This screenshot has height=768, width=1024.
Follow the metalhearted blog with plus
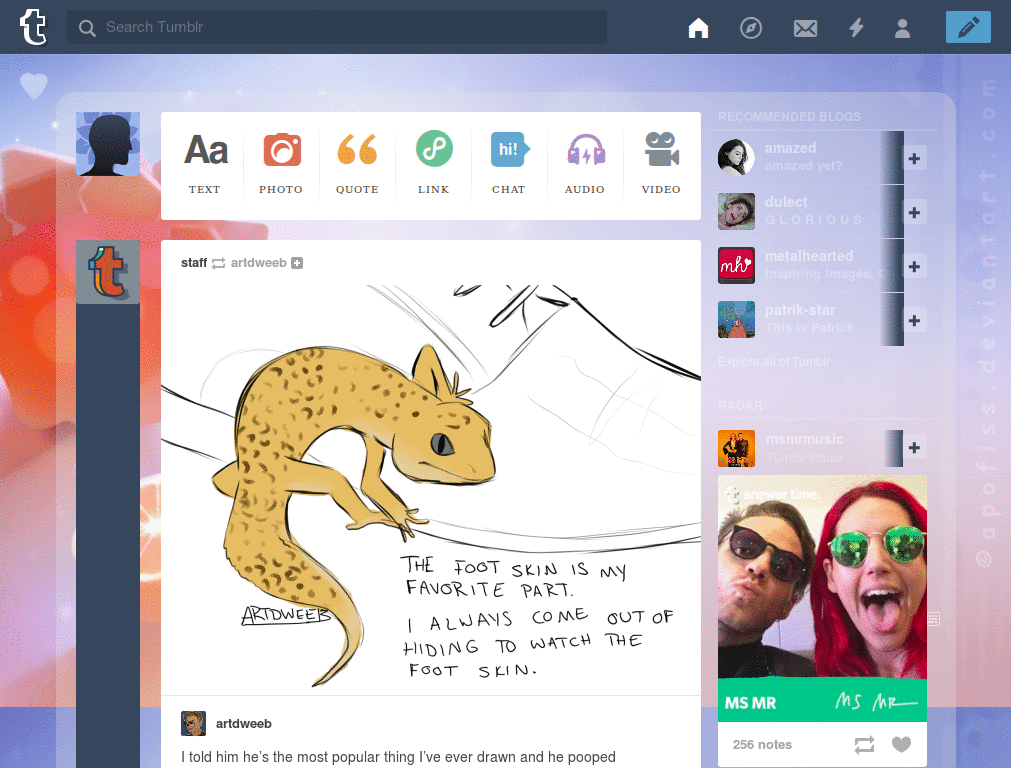pos(914,266)
